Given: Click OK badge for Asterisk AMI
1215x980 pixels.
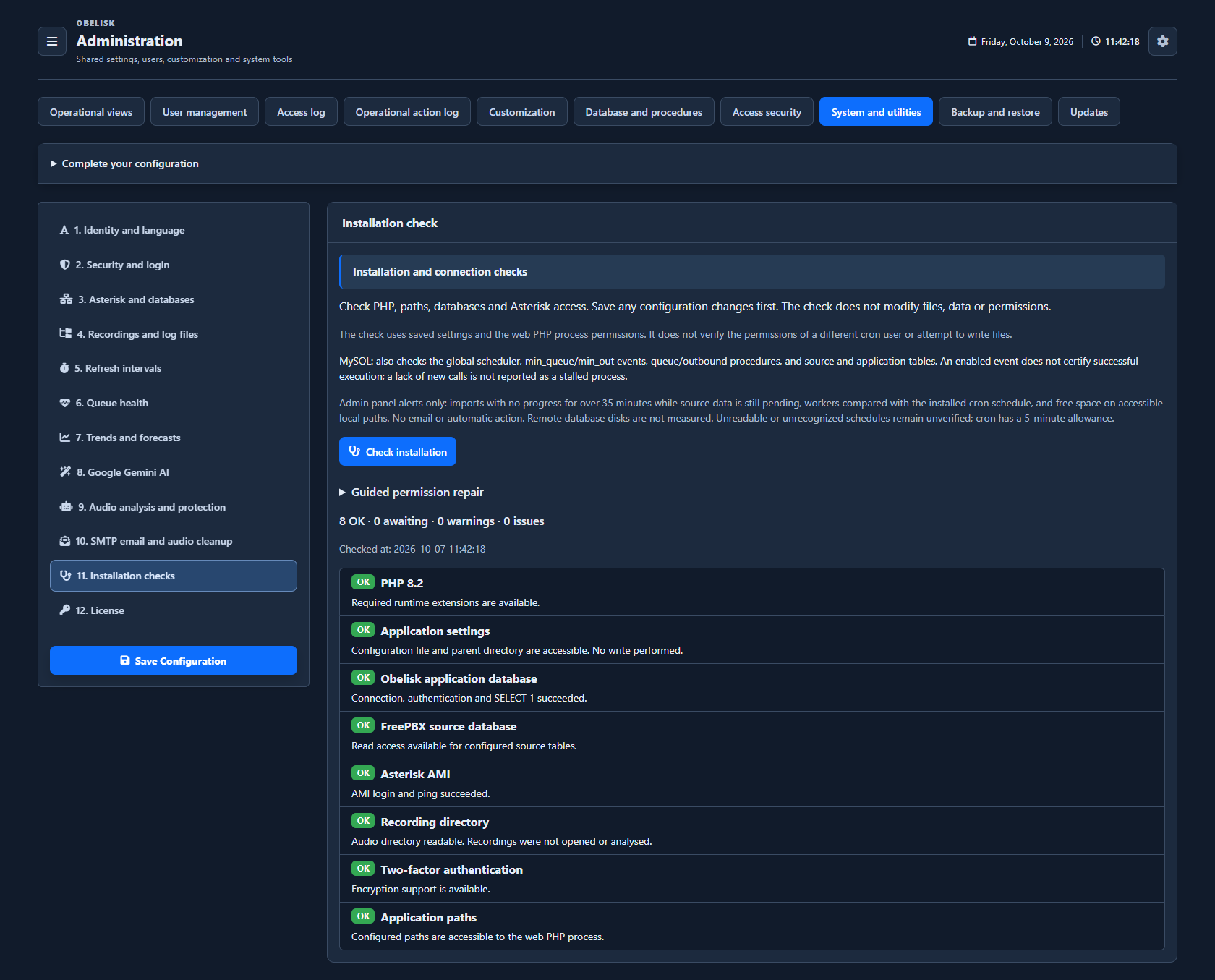Looking at the screenshot, I should [363, 773].
